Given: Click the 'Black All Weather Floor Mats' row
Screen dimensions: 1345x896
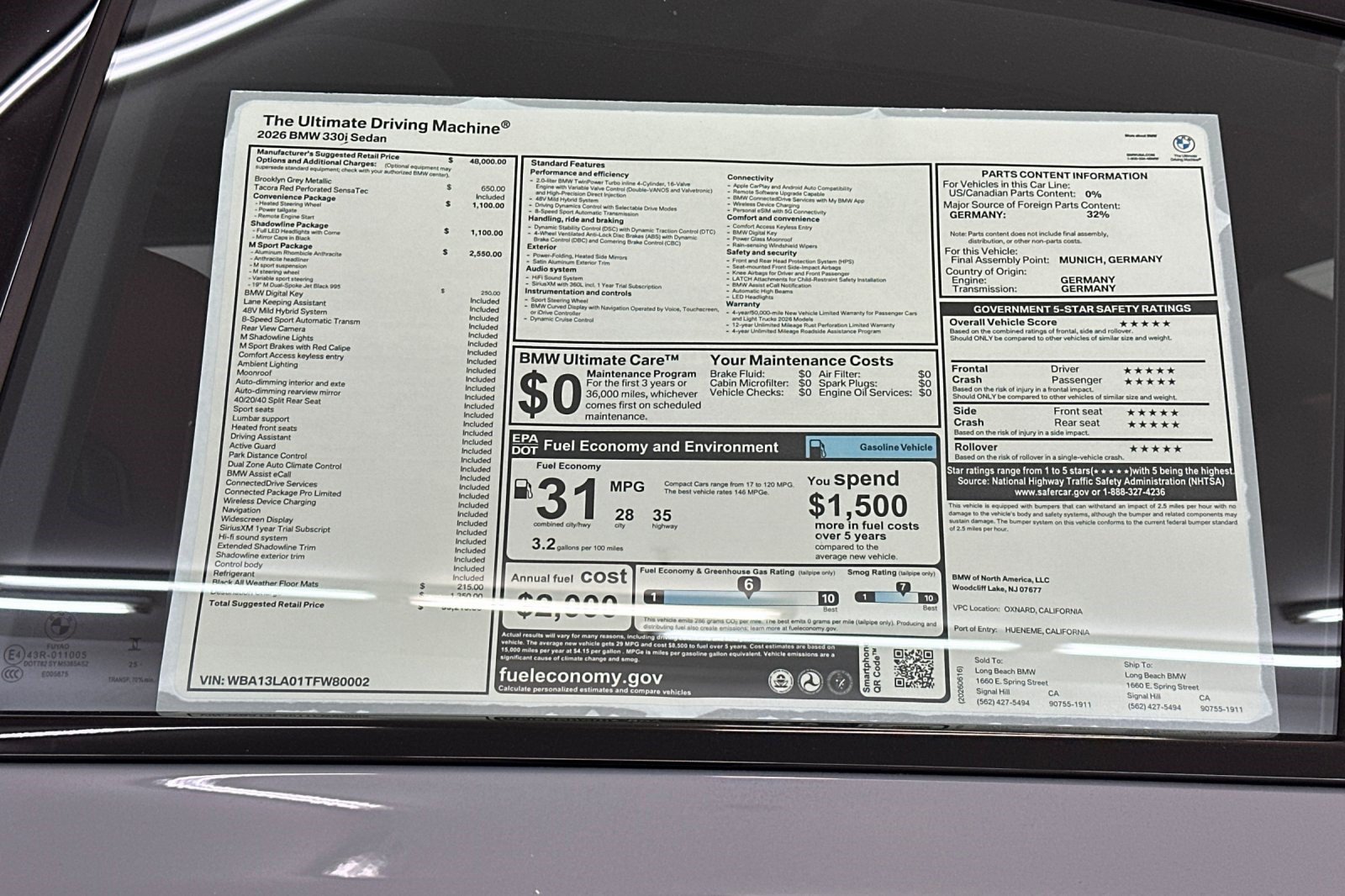Looking at the screenshot, I should [x=349, y=583].
